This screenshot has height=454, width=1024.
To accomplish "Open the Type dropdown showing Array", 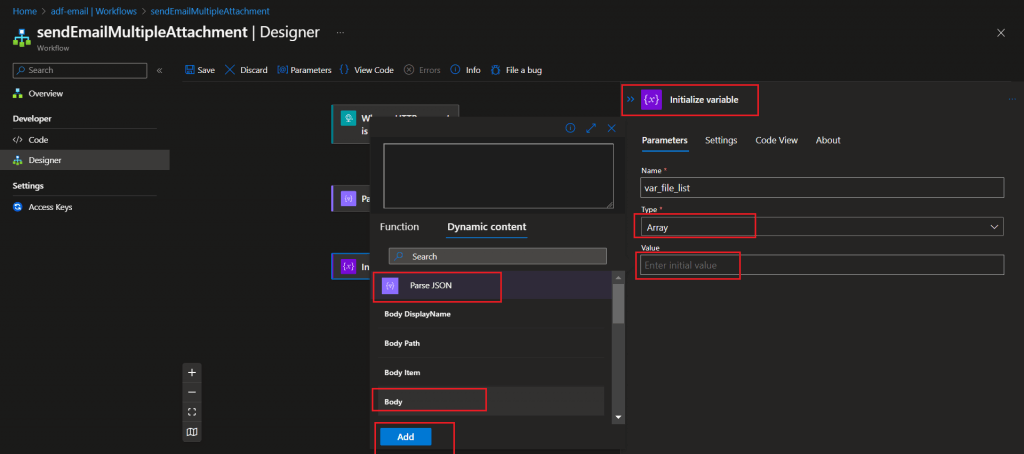I will [822, 227].
